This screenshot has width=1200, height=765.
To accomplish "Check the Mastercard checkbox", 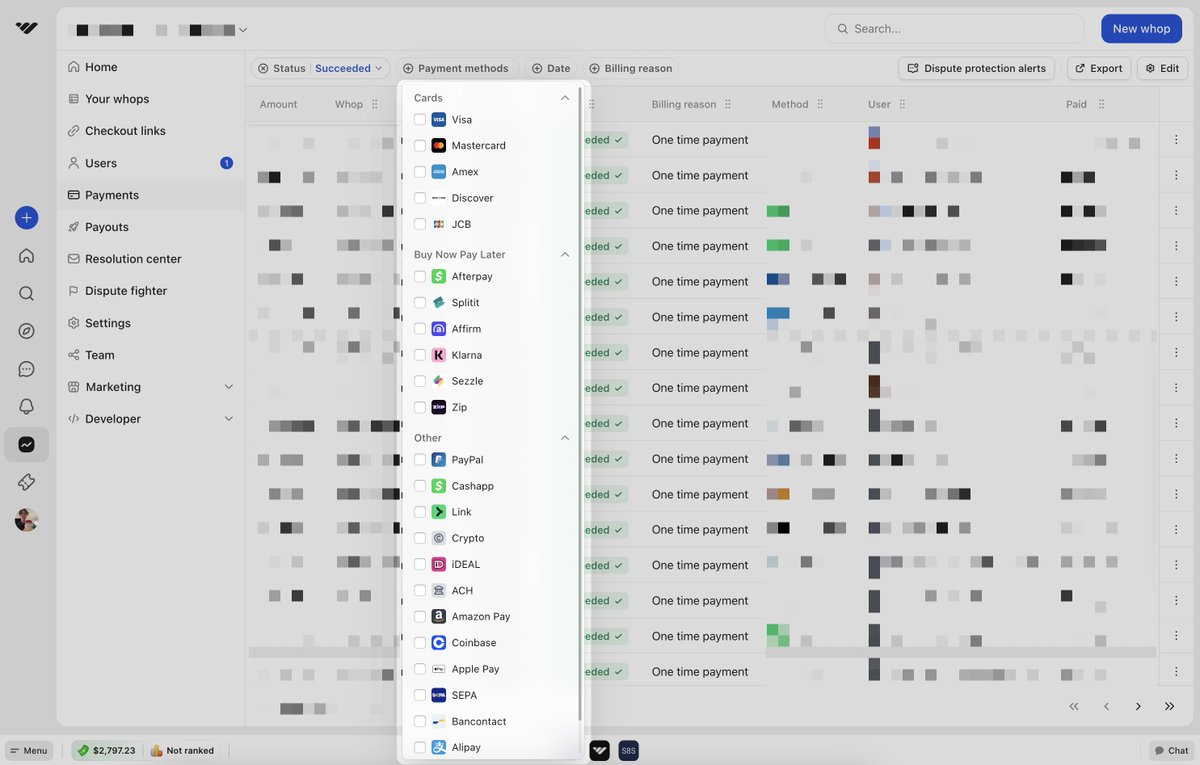I will pyautogui.click(x=420, y=145).
